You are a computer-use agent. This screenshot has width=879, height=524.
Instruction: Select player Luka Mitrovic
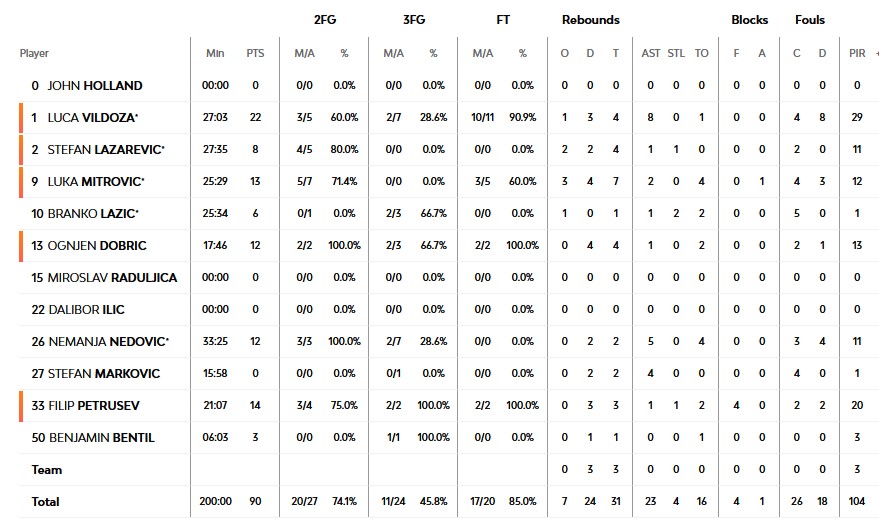coord(94,182)
